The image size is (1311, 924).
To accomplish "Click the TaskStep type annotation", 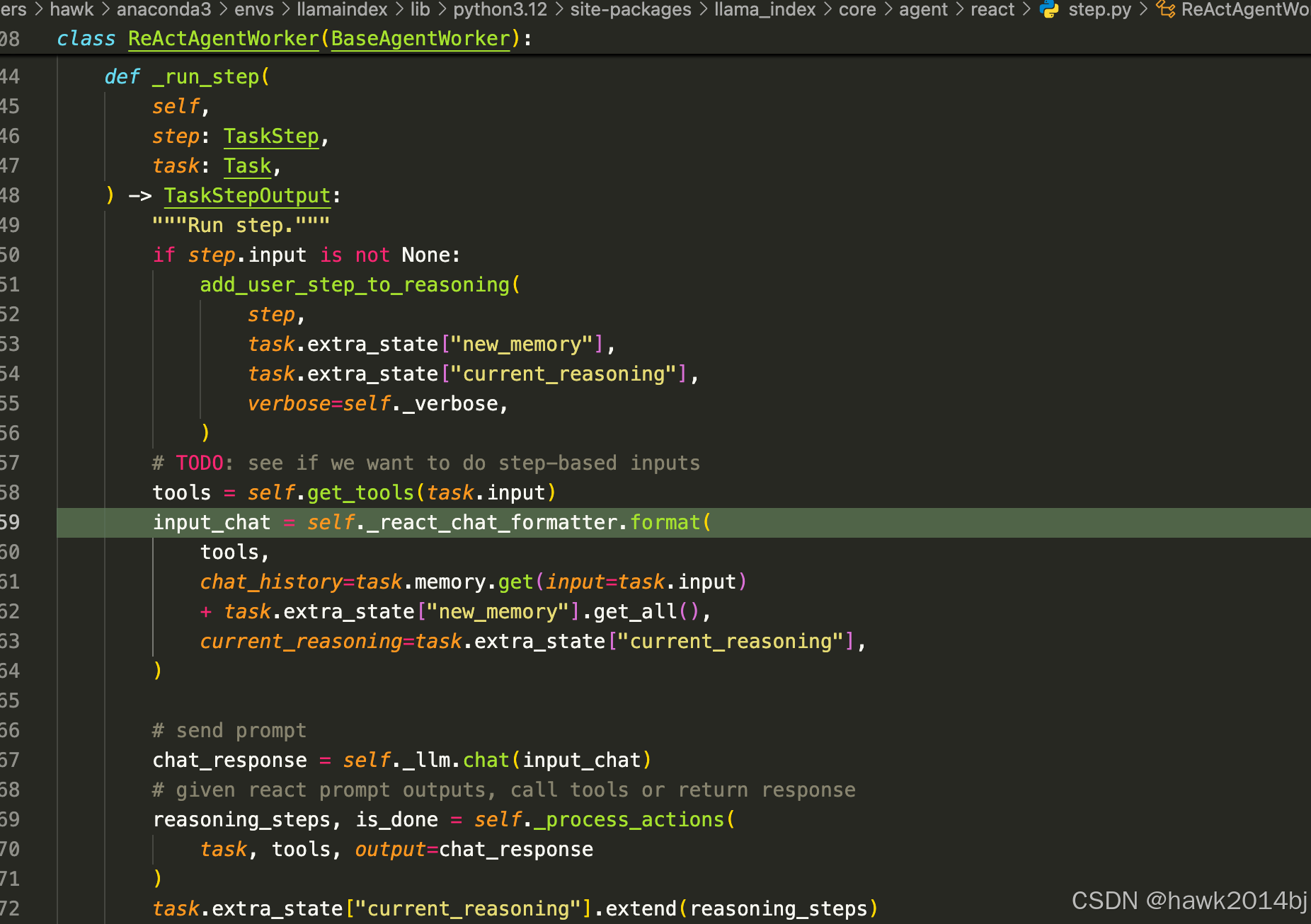I will (271, 136).
